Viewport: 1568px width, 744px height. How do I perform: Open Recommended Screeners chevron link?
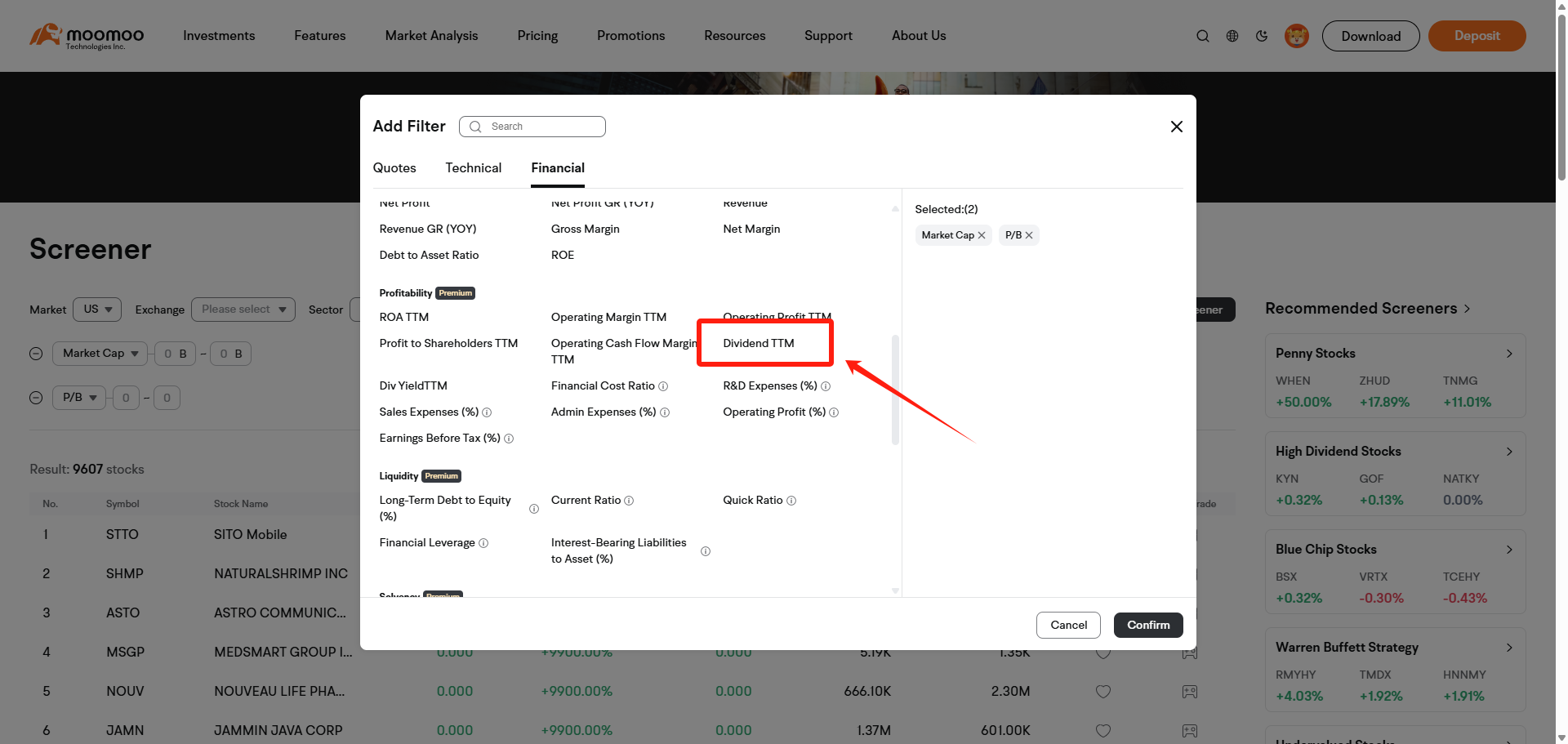1468,309
